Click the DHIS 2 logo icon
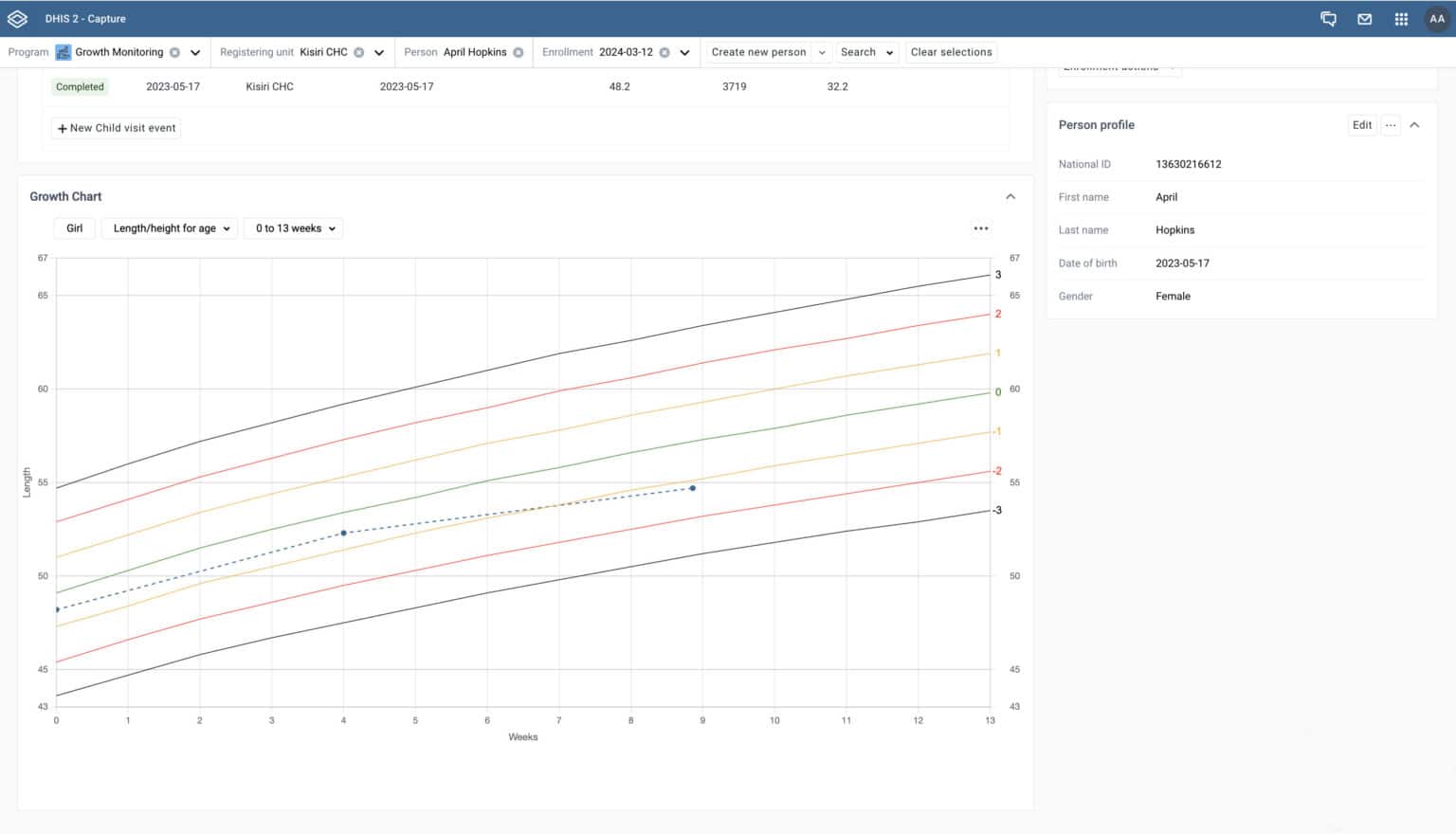 pos(16,18)
